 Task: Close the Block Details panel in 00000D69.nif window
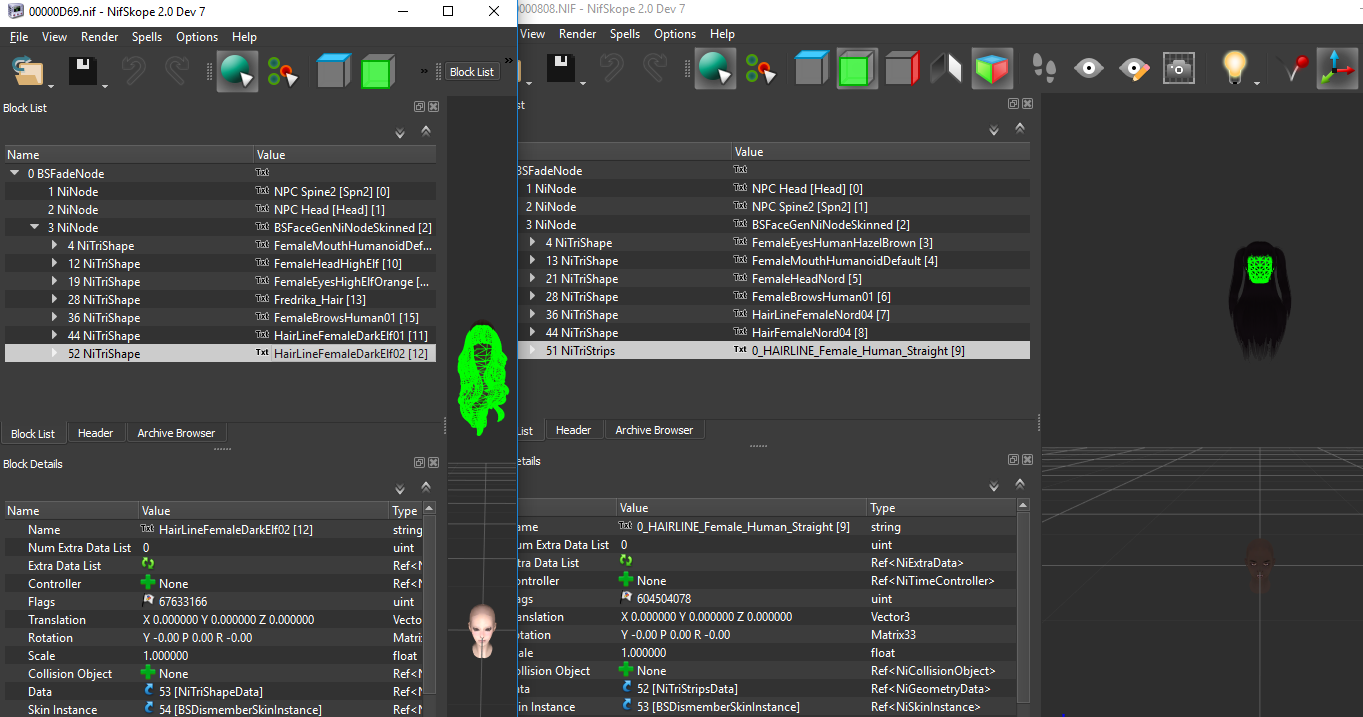(433, 463)
